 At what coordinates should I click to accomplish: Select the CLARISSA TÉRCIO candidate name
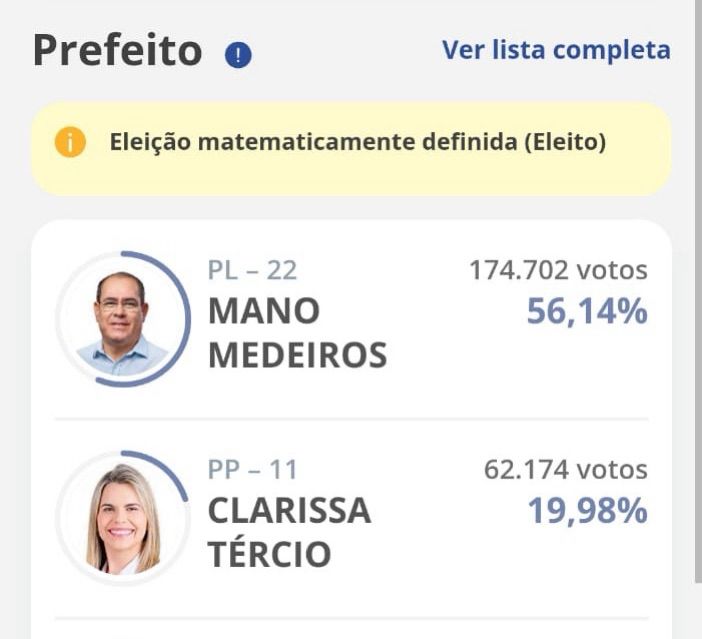pos(289,532)
